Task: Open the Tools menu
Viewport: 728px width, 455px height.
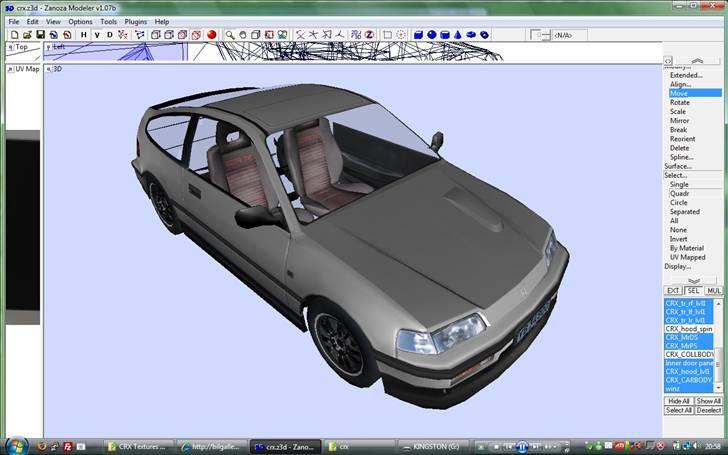Action: pos(109,22)
